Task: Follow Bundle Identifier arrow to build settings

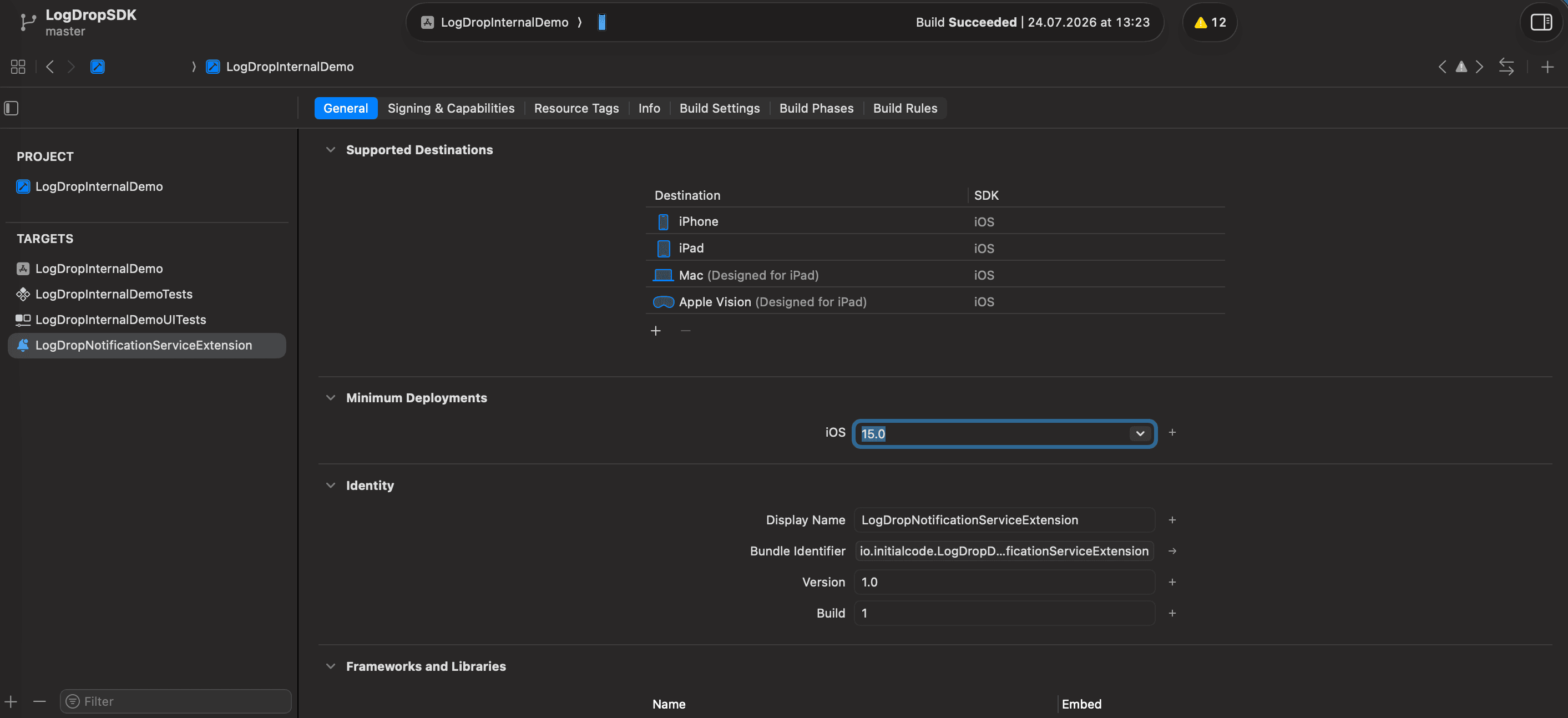Action: [x=1172, y=550]
